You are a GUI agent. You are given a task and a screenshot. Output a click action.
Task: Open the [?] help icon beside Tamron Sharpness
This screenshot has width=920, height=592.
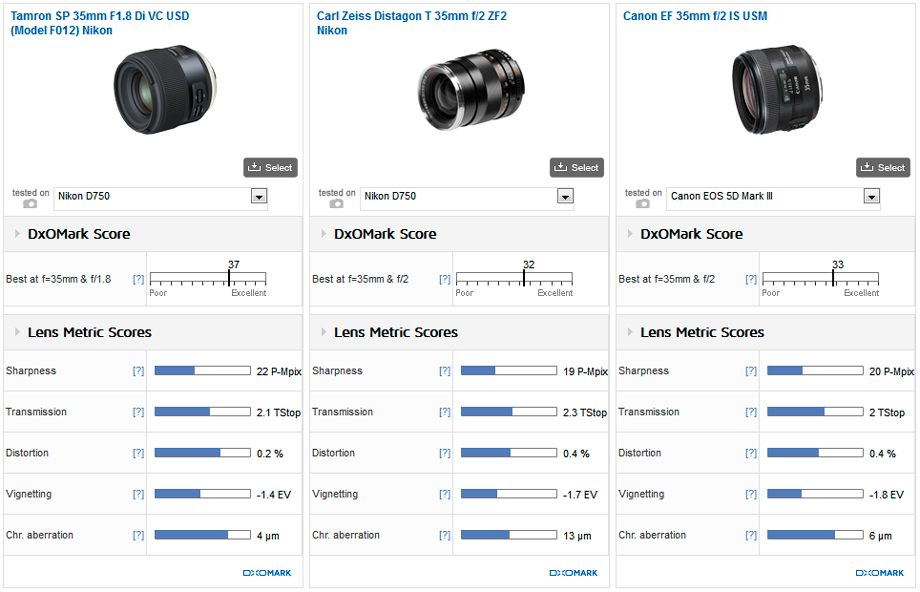click(138, 370)
